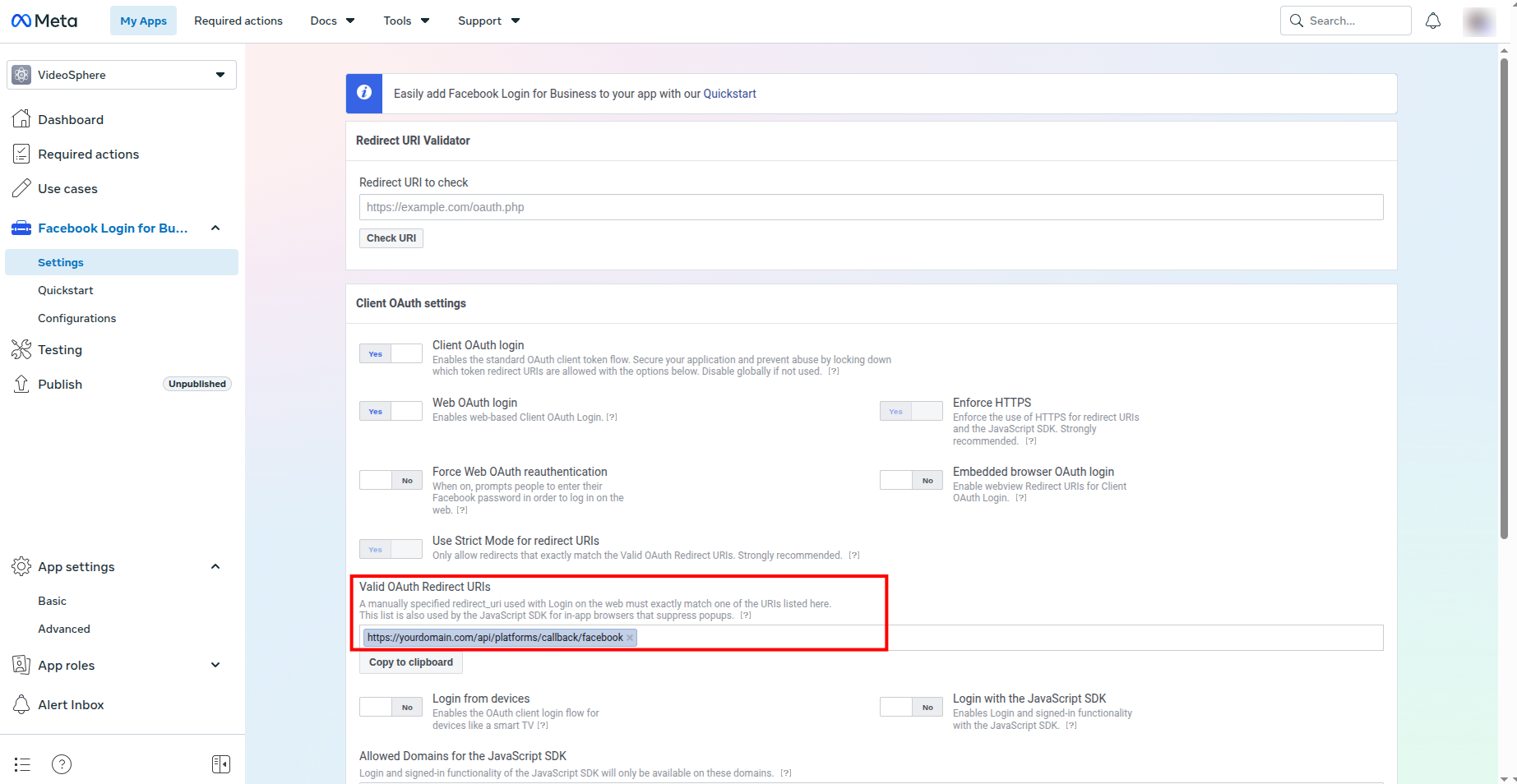Click the Redirect URI to check field

pos(872,207)
